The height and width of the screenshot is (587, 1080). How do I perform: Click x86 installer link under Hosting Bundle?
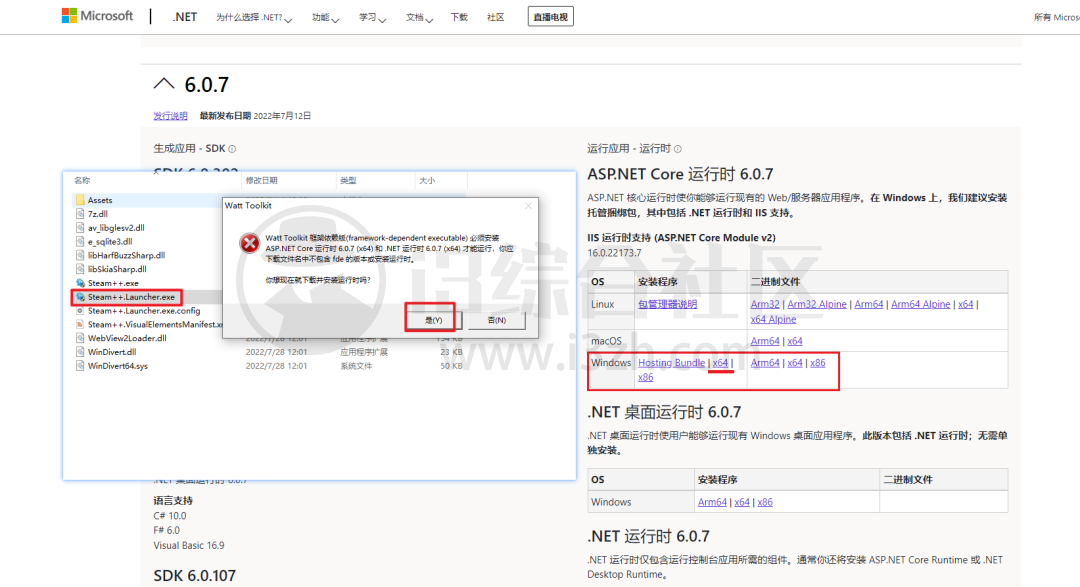[645, 377]
